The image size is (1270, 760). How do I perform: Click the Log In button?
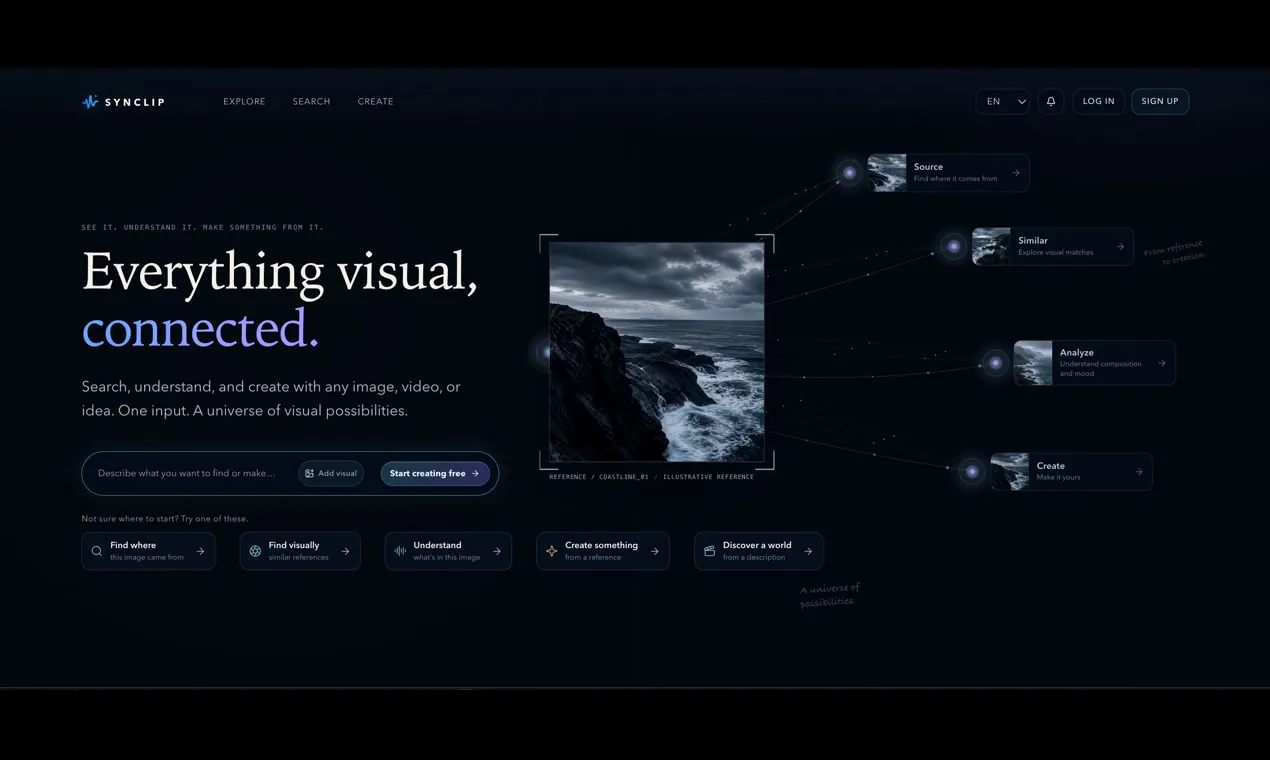(1098, 101)
